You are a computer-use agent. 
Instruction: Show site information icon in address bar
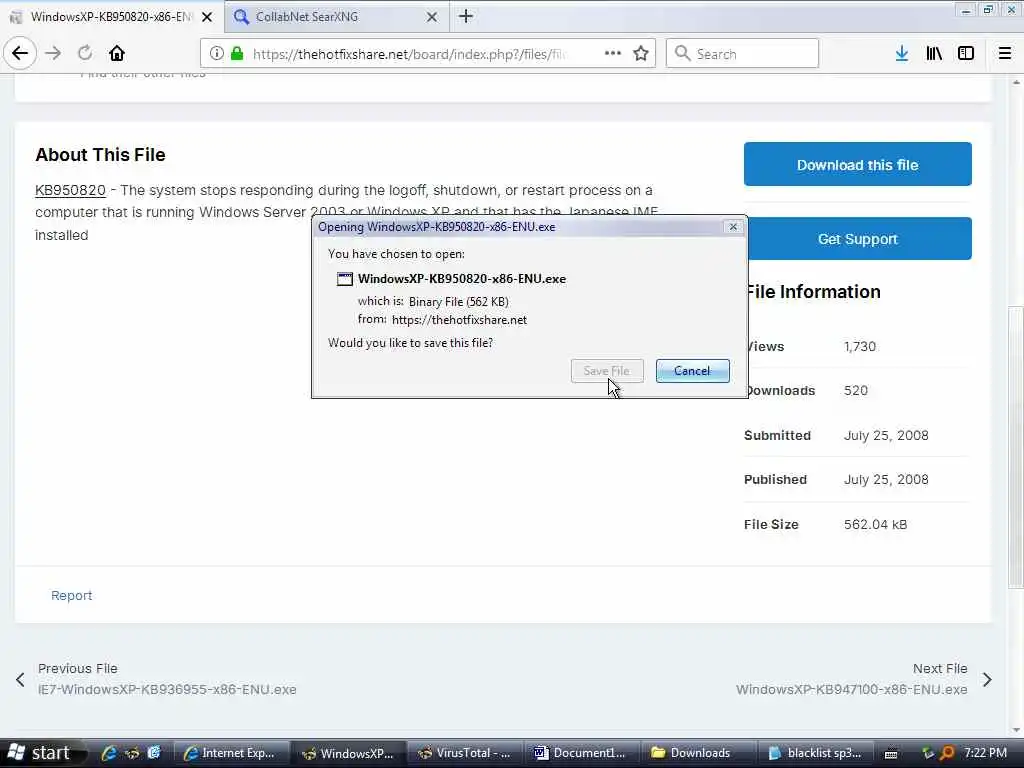tap(217, 54)
